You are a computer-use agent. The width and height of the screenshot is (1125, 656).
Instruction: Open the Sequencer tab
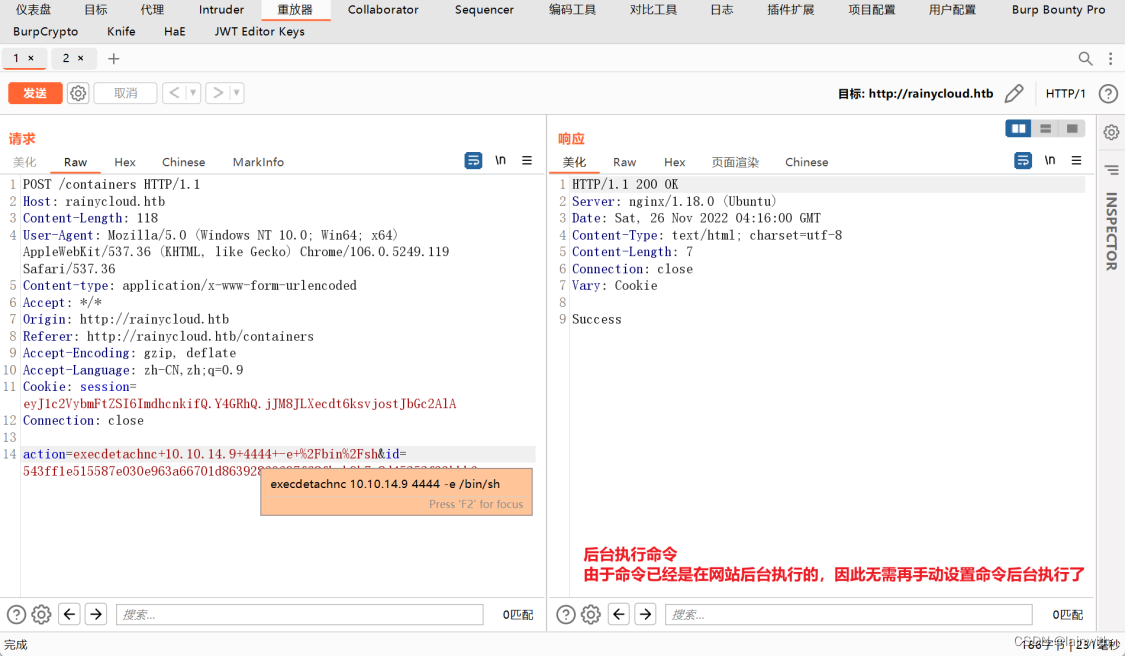click(484, 10)
